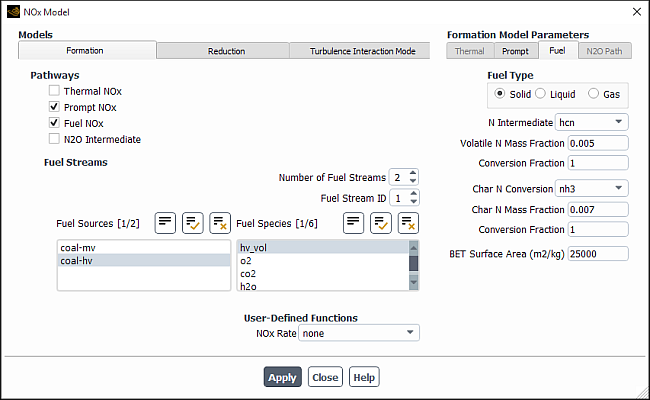Click the Help button
650x400 pixels.
[364, 377]
